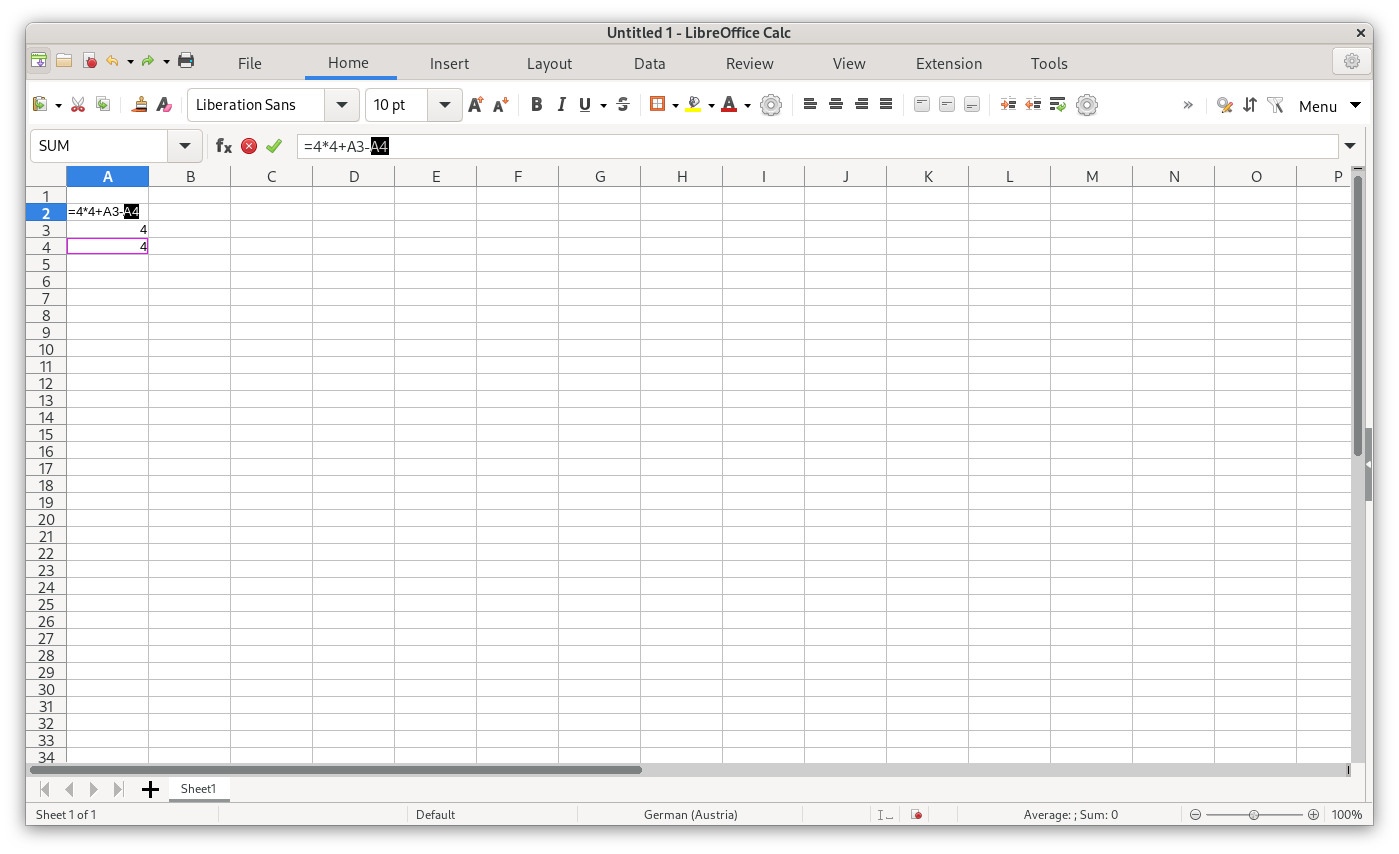Click the Increase Font Size icon
This screenshot has width=1399, height=854.
coord(476,105)
